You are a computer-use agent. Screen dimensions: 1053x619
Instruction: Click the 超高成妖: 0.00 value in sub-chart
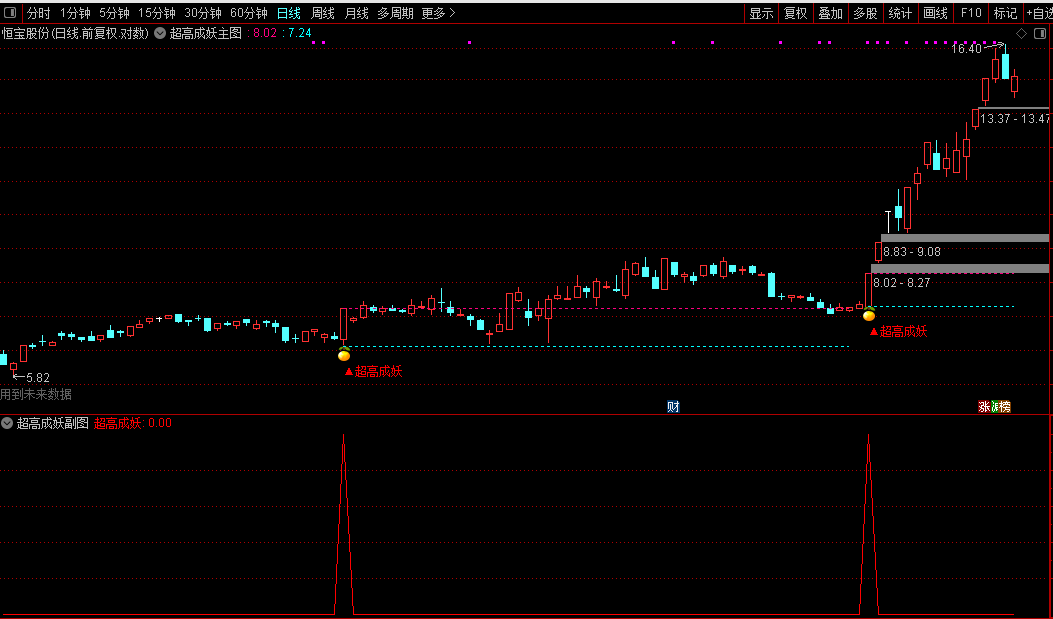[133, 423]
